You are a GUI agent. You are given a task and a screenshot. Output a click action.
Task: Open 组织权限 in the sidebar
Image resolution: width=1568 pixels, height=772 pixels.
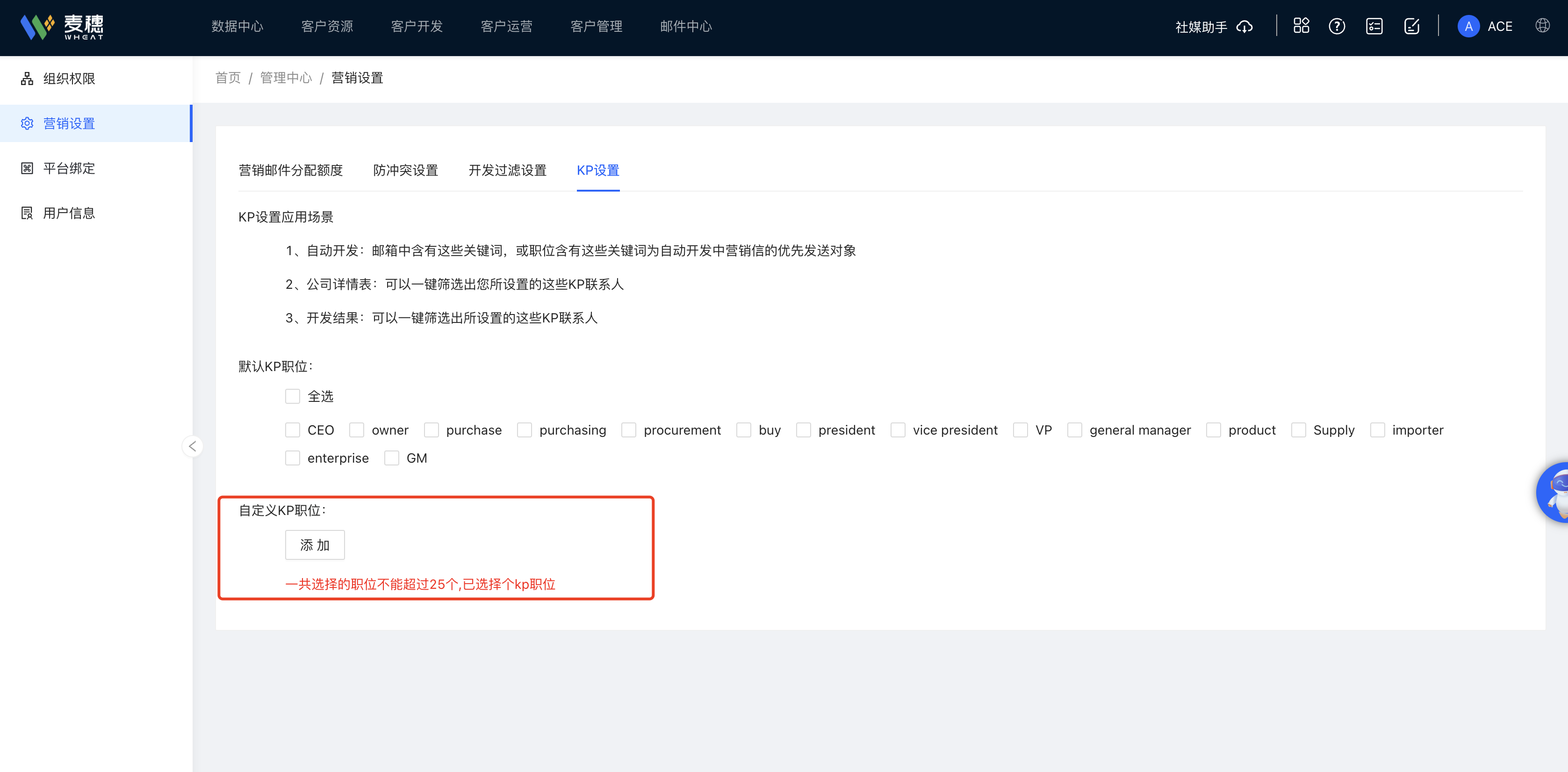tap(96, 79)
